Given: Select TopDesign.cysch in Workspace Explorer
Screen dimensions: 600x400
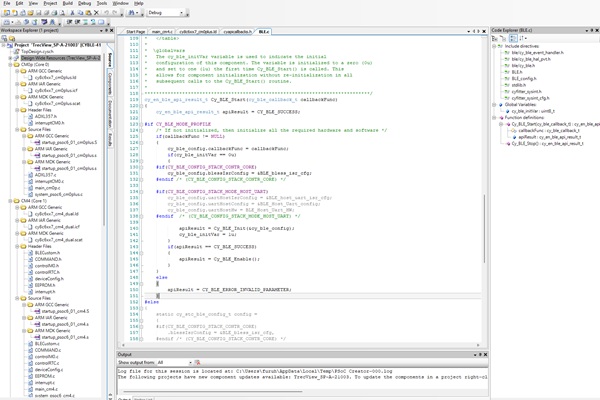Looking at the screenshot, I should (x=37, y=51).
